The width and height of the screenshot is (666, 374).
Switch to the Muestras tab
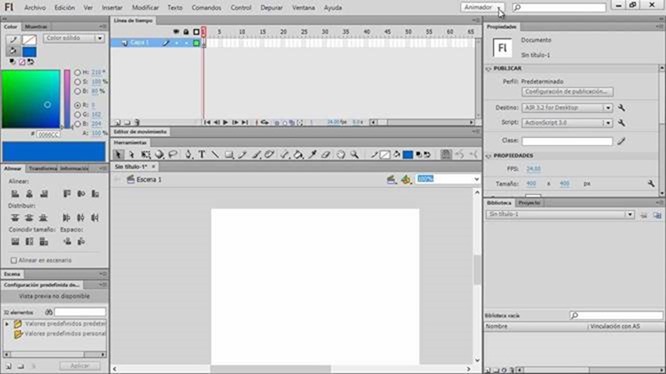pyautogui.click(x=36, y=27)
